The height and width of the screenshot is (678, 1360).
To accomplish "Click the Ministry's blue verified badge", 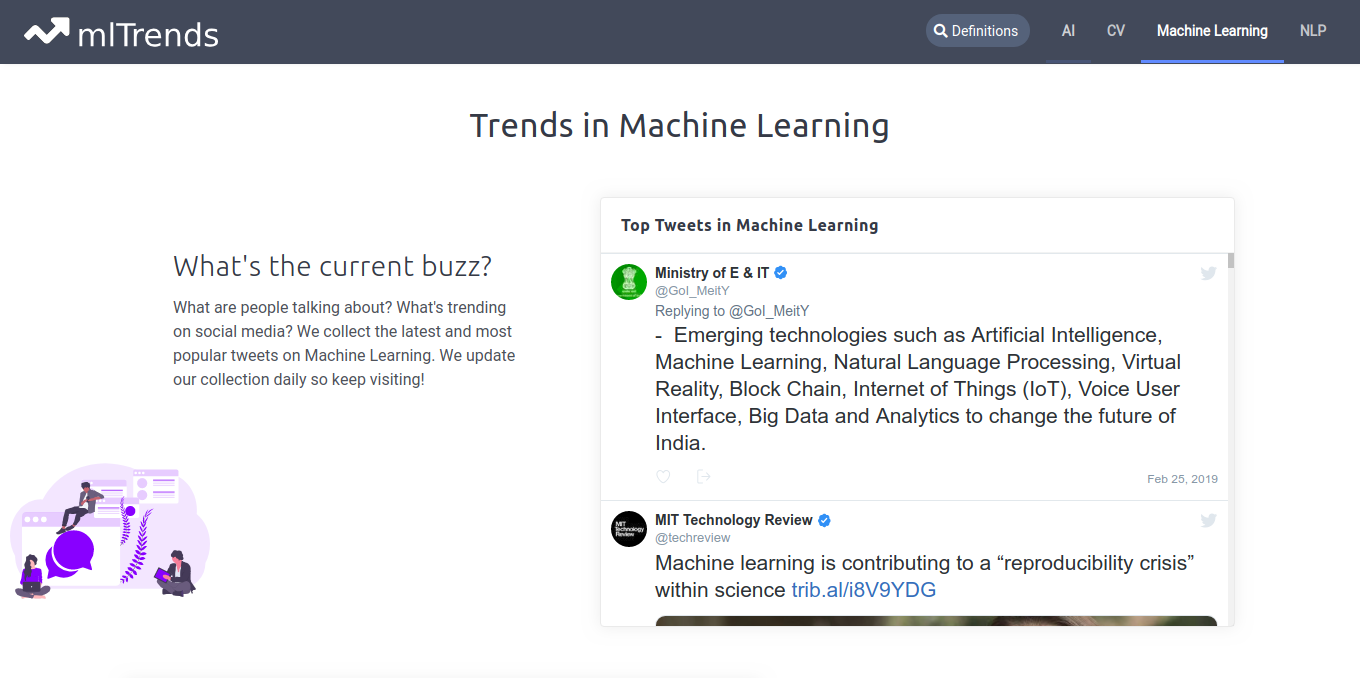I will (x=781, y=273).
